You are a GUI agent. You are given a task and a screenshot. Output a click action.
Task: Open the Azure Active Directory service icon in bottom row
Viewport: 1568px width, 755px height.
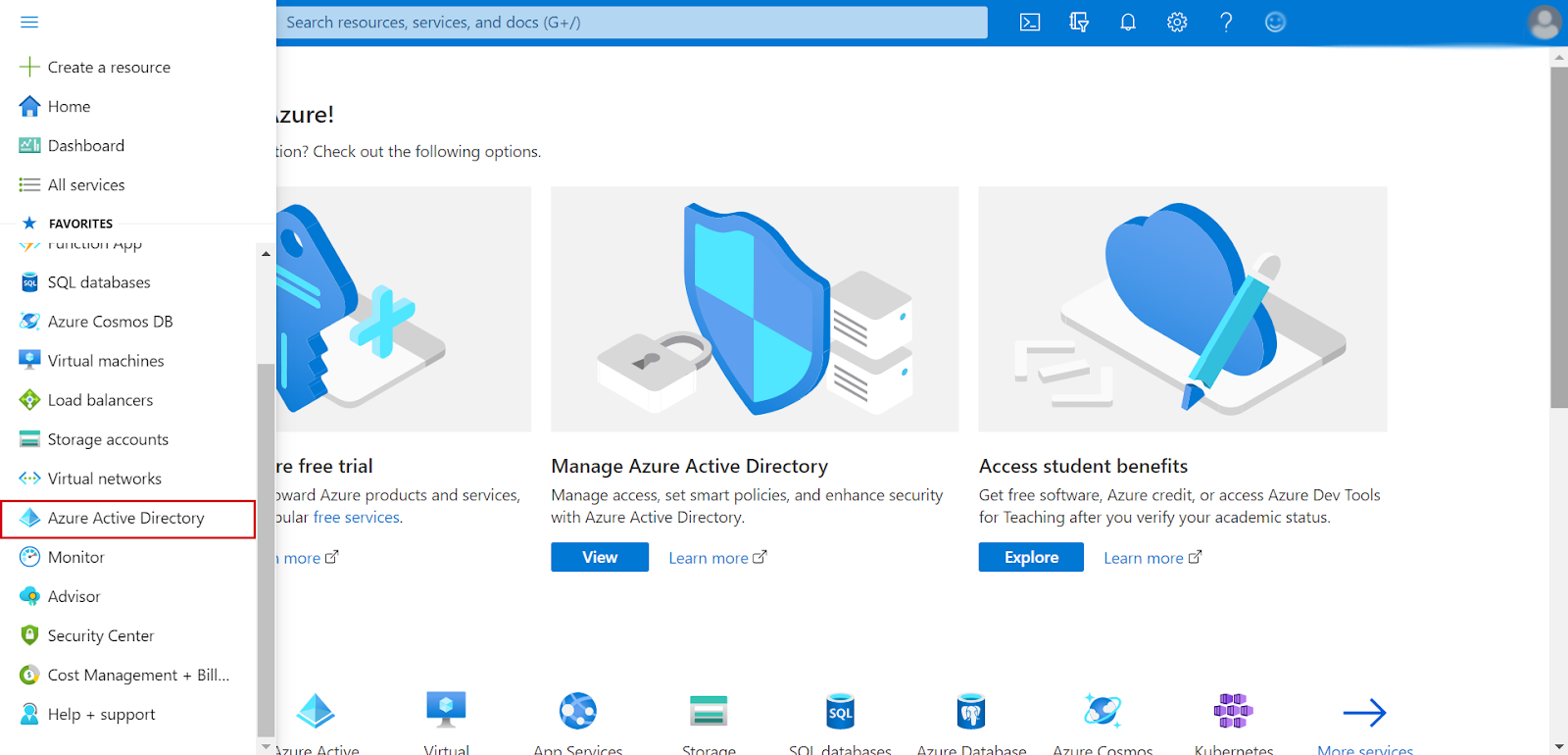[316, 711]
